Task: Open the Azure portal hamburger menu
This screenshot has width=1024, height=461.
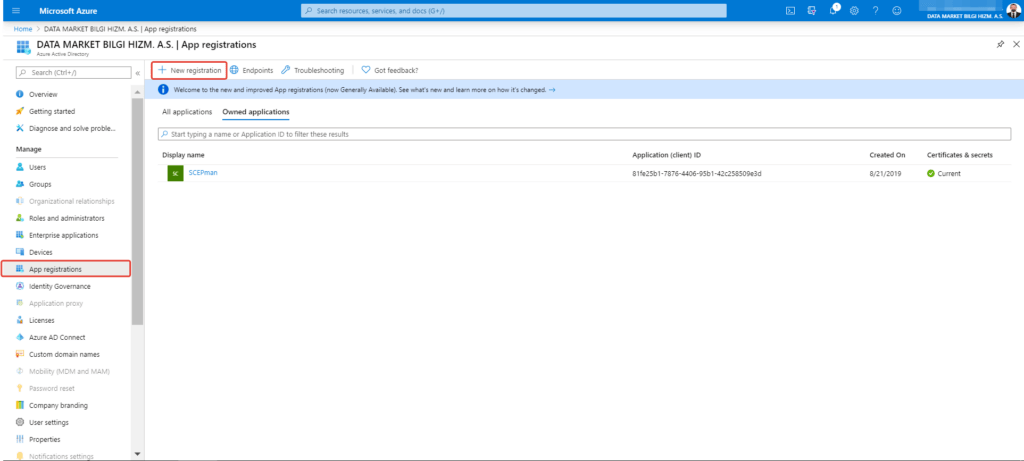Action: coord(16,10)
